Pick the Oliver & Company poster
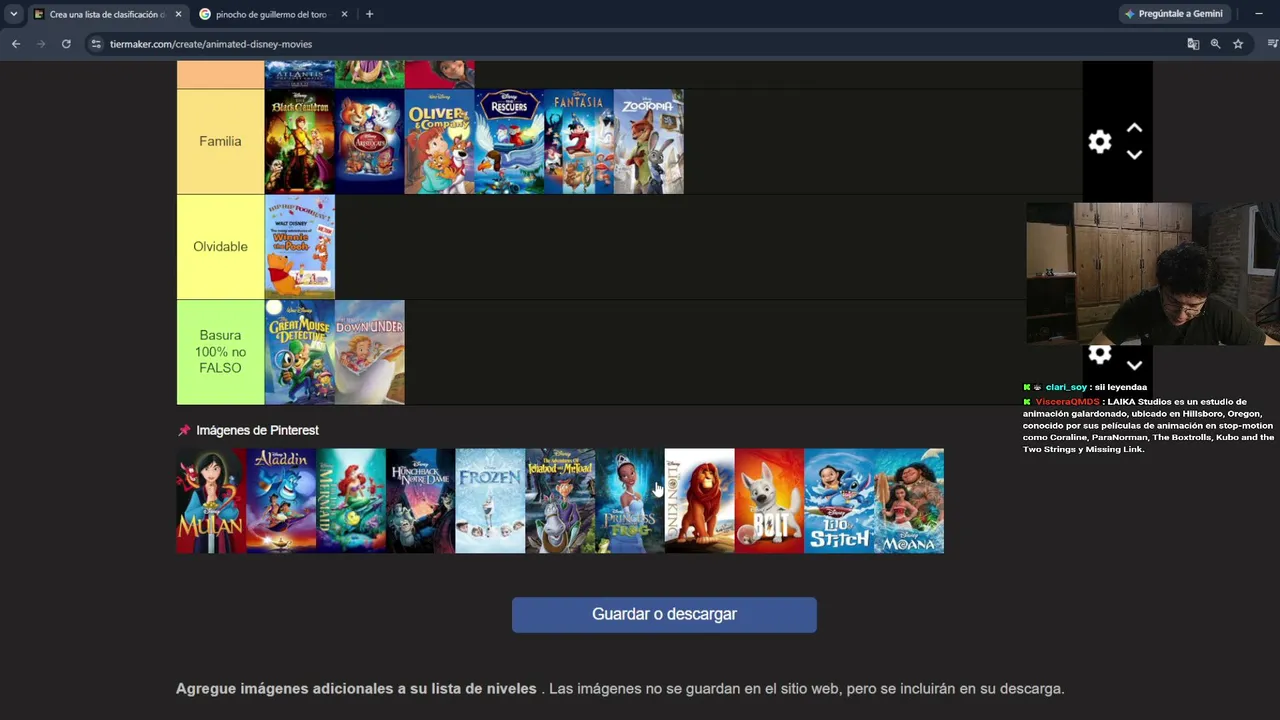 click(440, 141)
